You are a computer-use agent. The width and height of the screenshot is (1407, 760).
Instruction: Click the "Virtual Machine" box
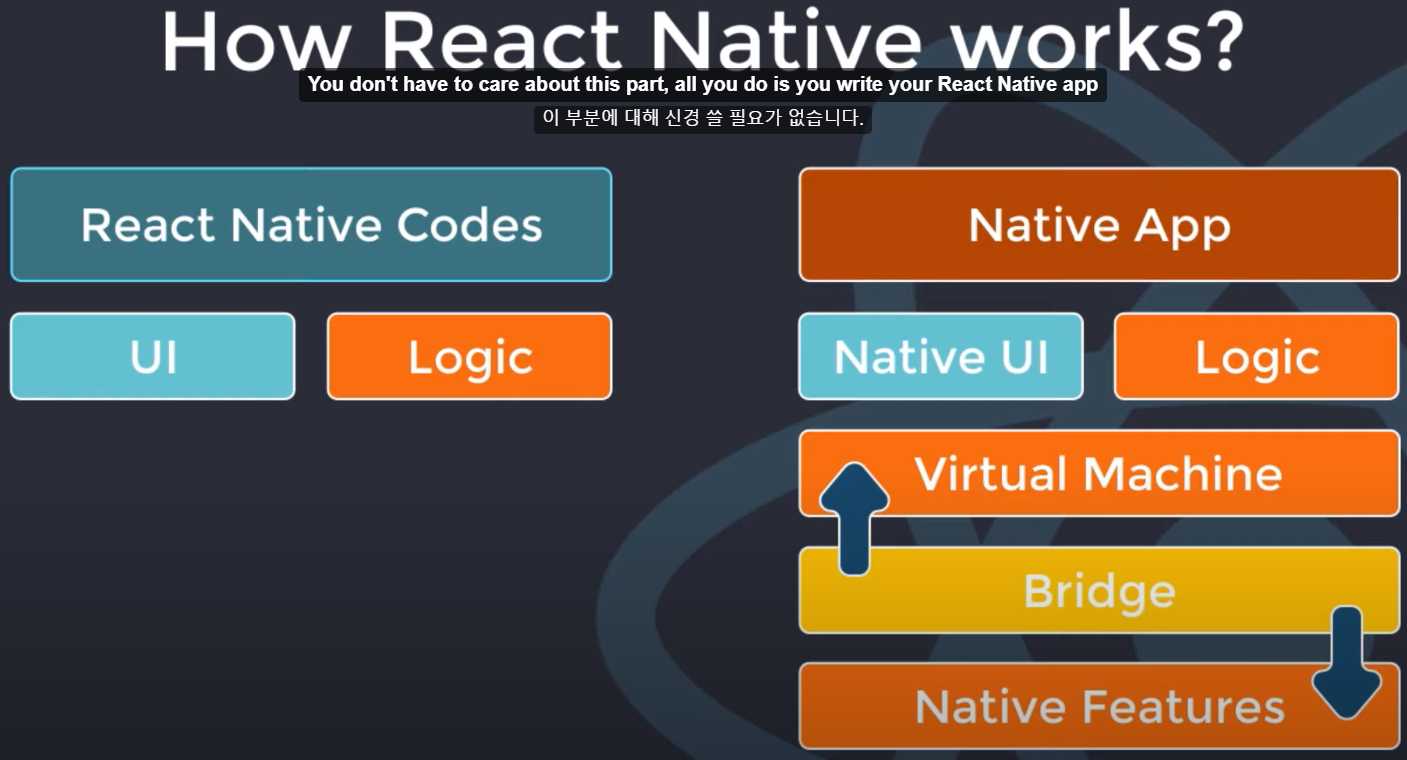[1099, 473]
